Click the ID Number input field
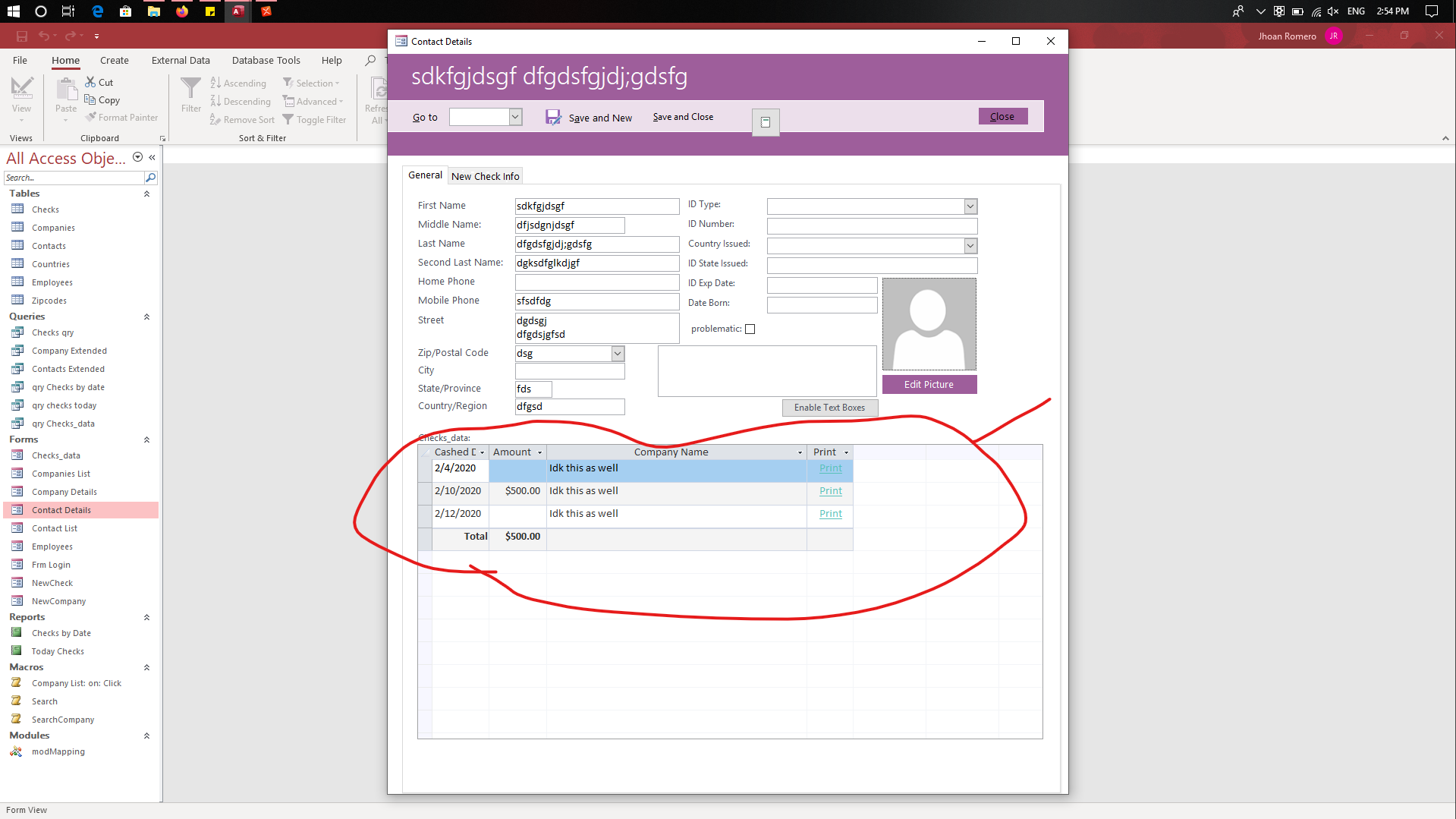This screenshot has width=1456, height=819. [x=872, y=226]
